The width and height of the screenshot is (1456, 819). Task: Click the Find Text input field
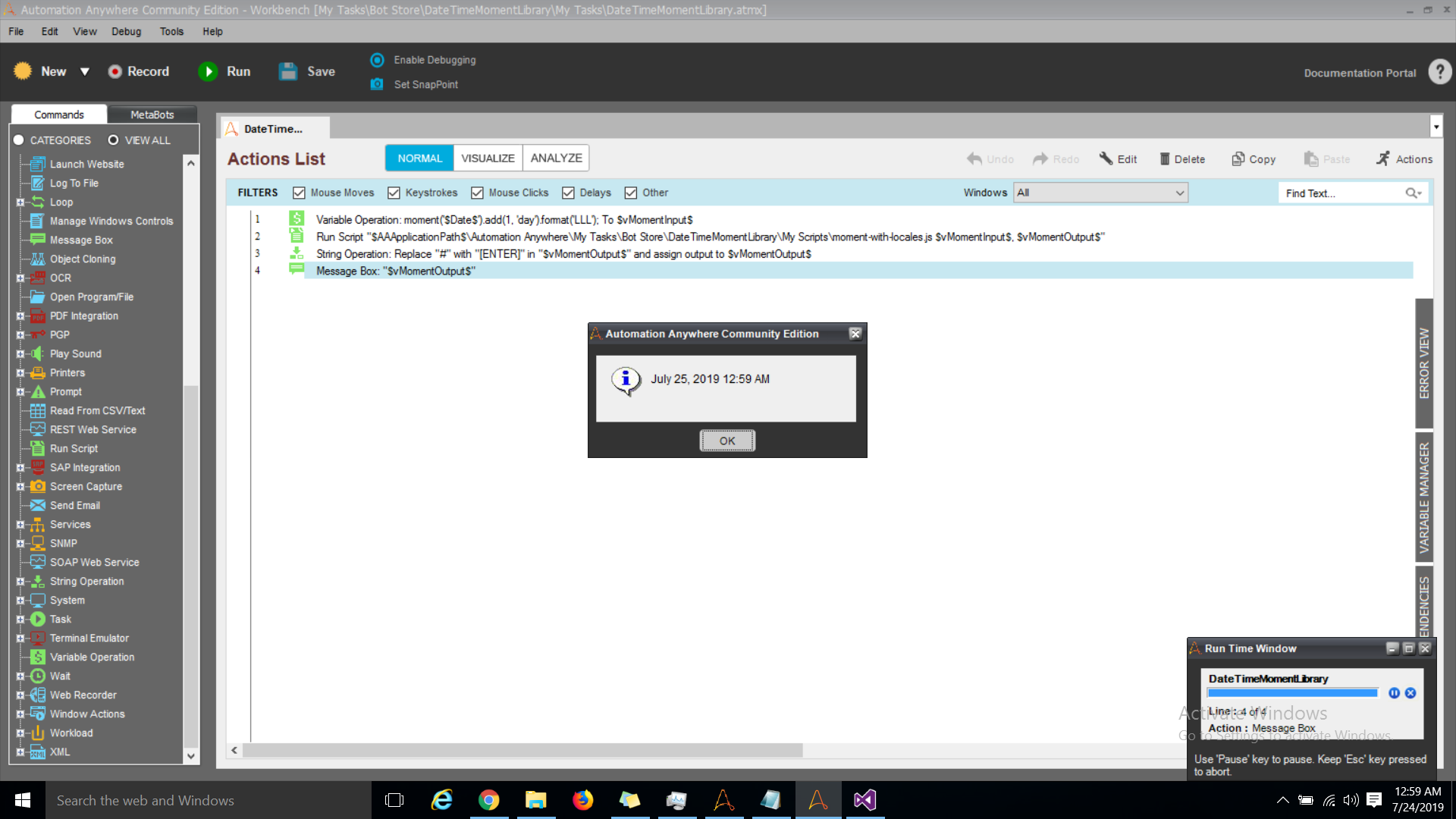tap(1342, 193)
